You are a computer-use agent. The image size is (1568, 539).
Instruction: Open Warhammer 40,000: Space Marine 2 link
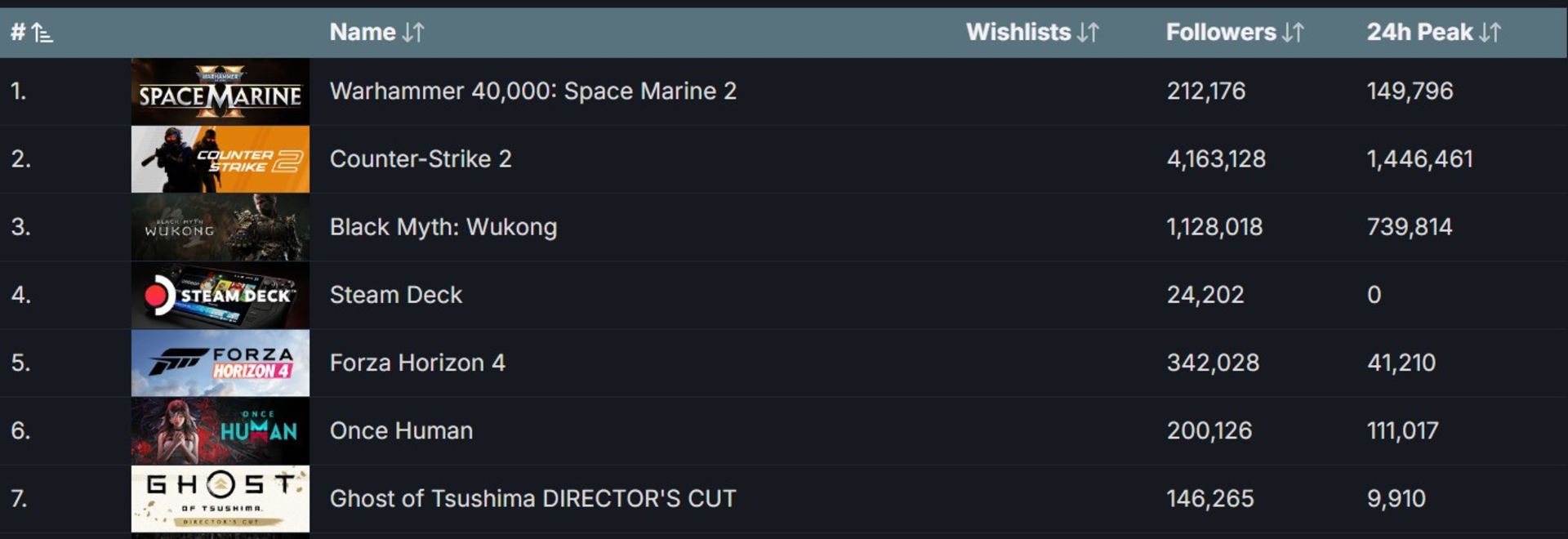pos(533,91)
